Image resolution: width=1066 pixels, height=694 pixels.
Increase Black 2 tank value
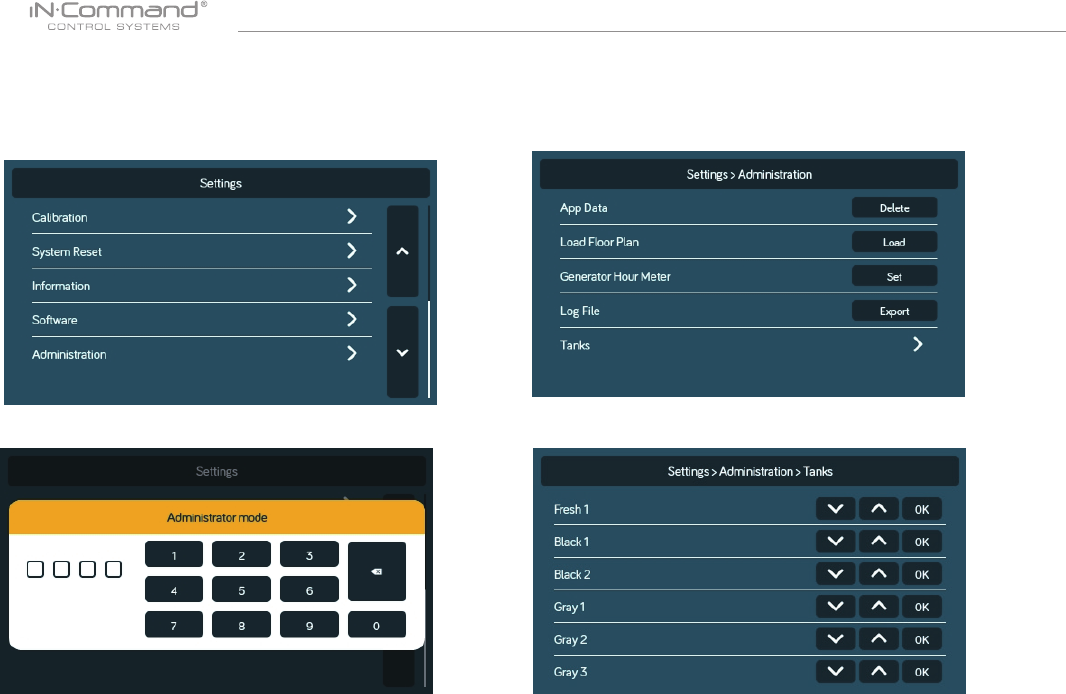point(879,574)
